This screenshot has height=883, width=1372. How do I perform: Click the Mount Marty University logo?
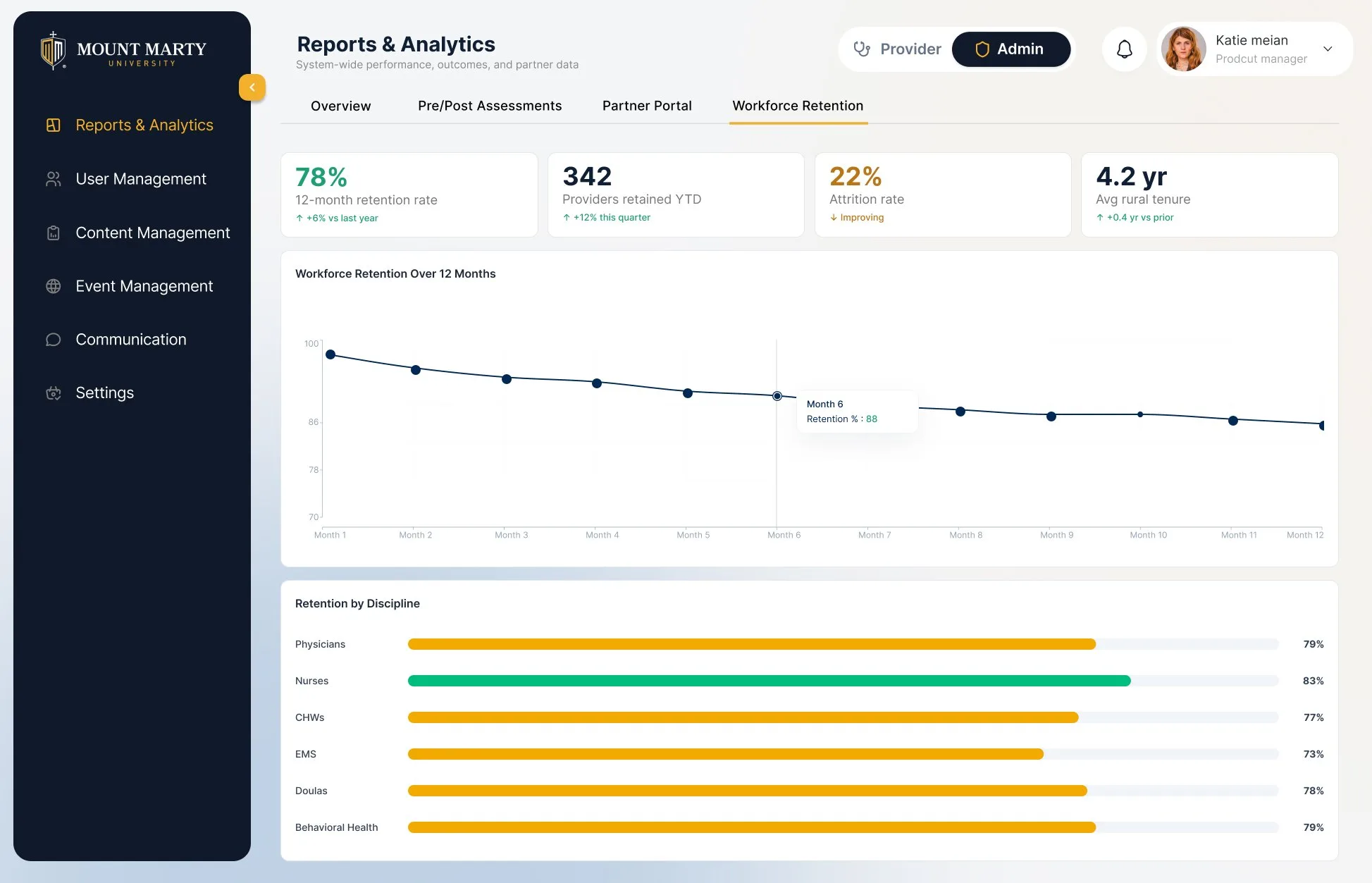123,51
